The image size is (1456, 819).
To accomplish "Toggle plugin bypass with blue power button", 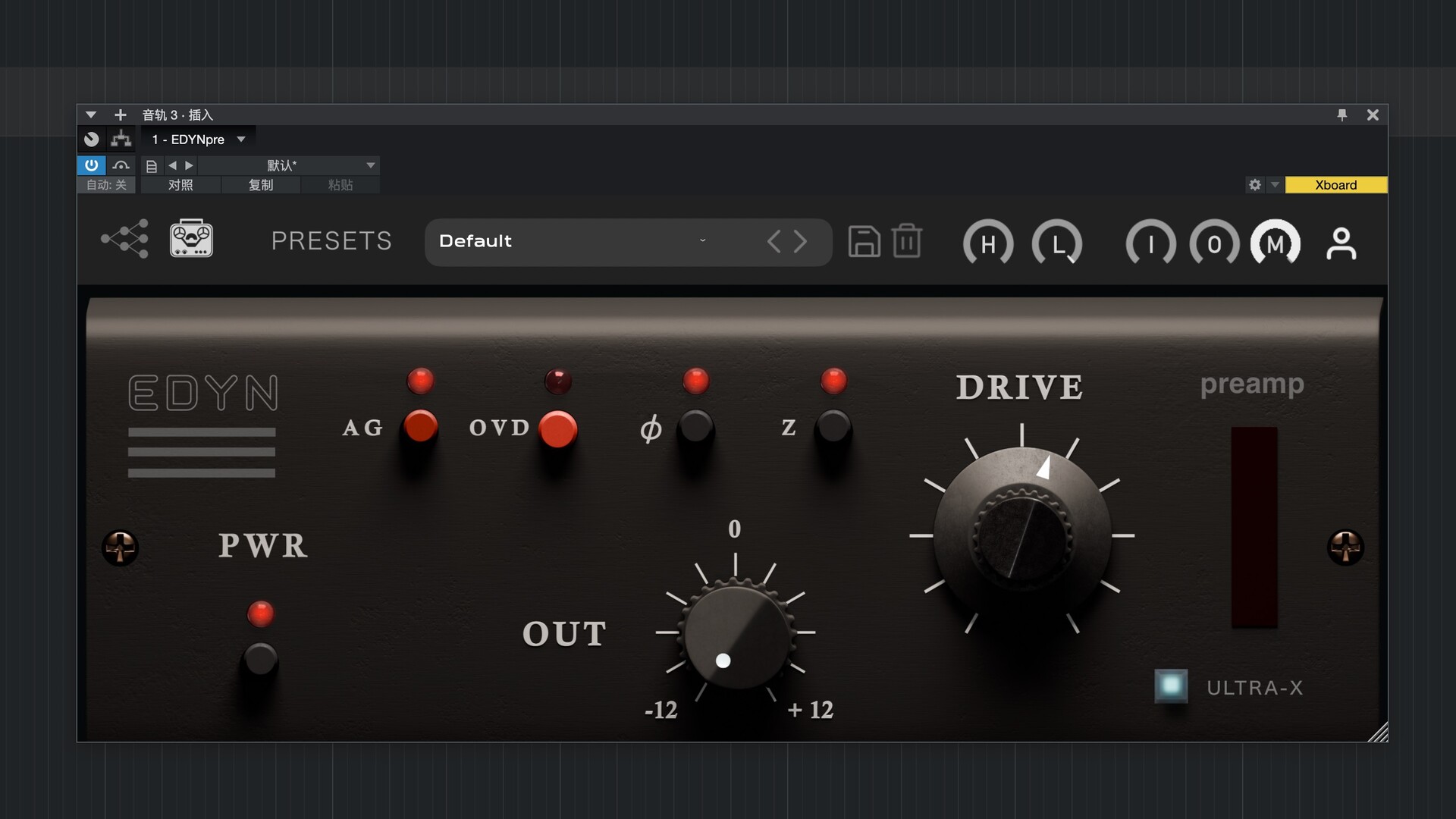I will click(91, 165).
